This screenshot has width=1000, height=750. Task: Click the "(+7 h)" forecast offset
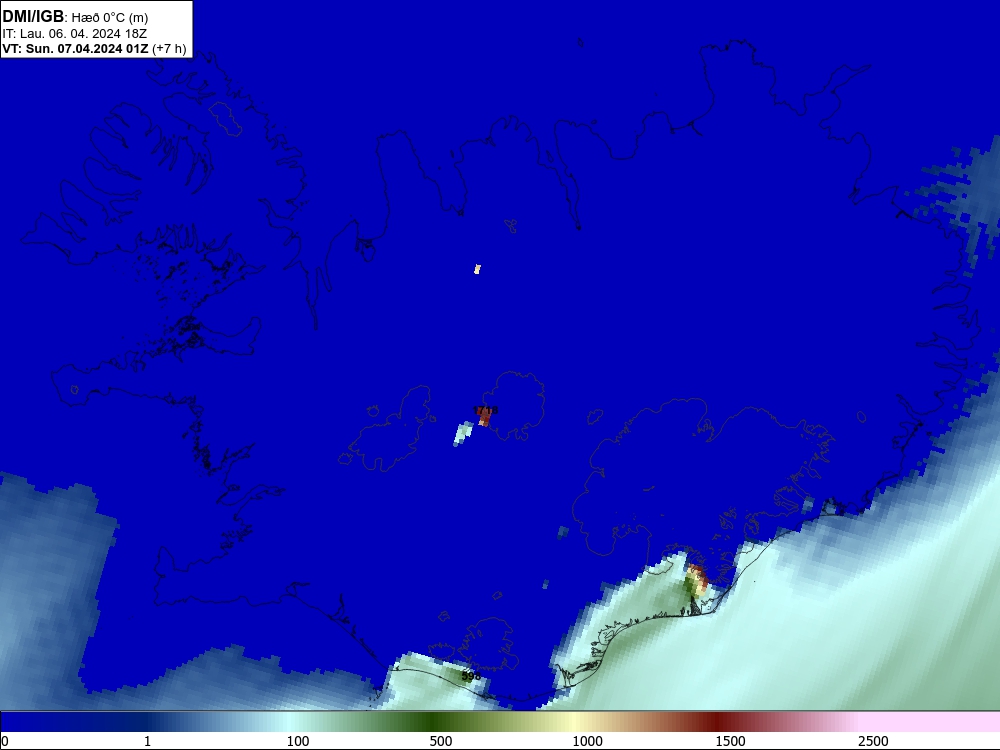170,49
